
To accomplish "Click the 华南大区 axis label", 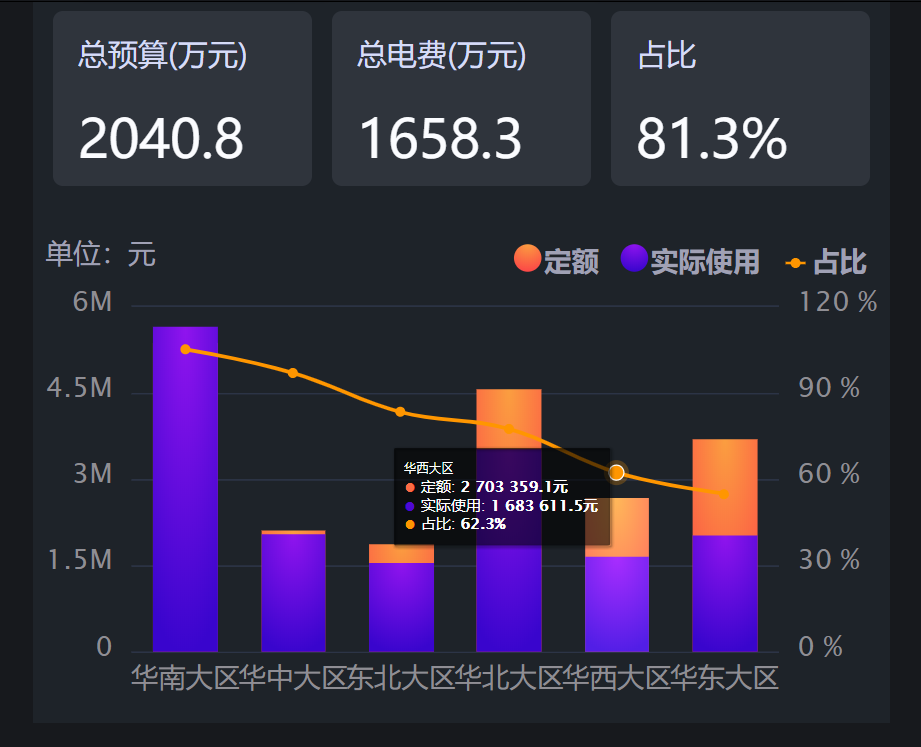I will point(185,678).
